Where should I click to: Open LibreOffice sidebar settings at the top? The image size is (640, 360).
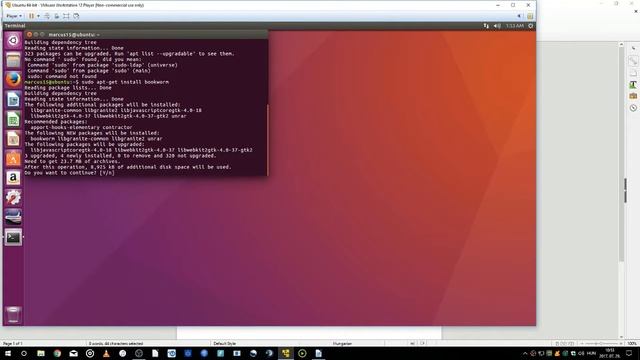pyautogui.click(x=633, y=48)
